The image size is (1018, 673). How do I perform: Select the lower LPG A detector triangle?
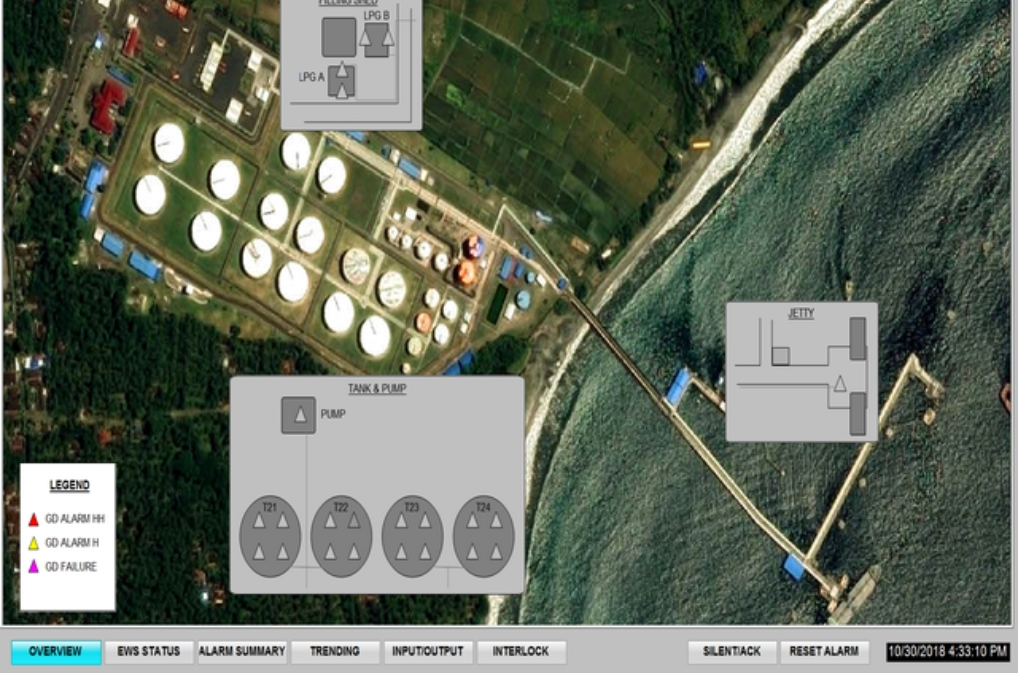click(342, 90)
